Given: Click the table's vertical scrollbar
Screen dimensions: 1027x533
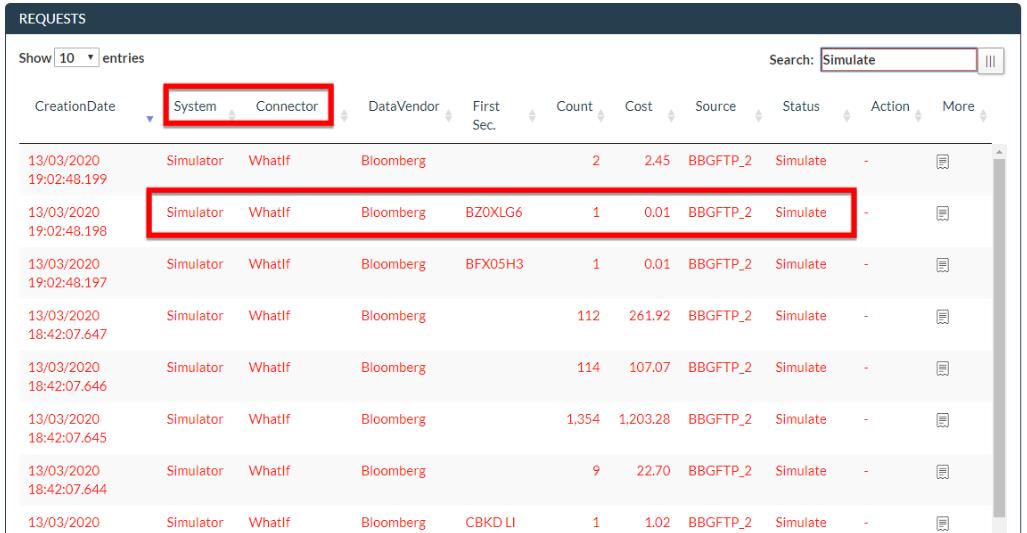Looking at the screenshot, I should pyautogui.click(x=999, y=330).
